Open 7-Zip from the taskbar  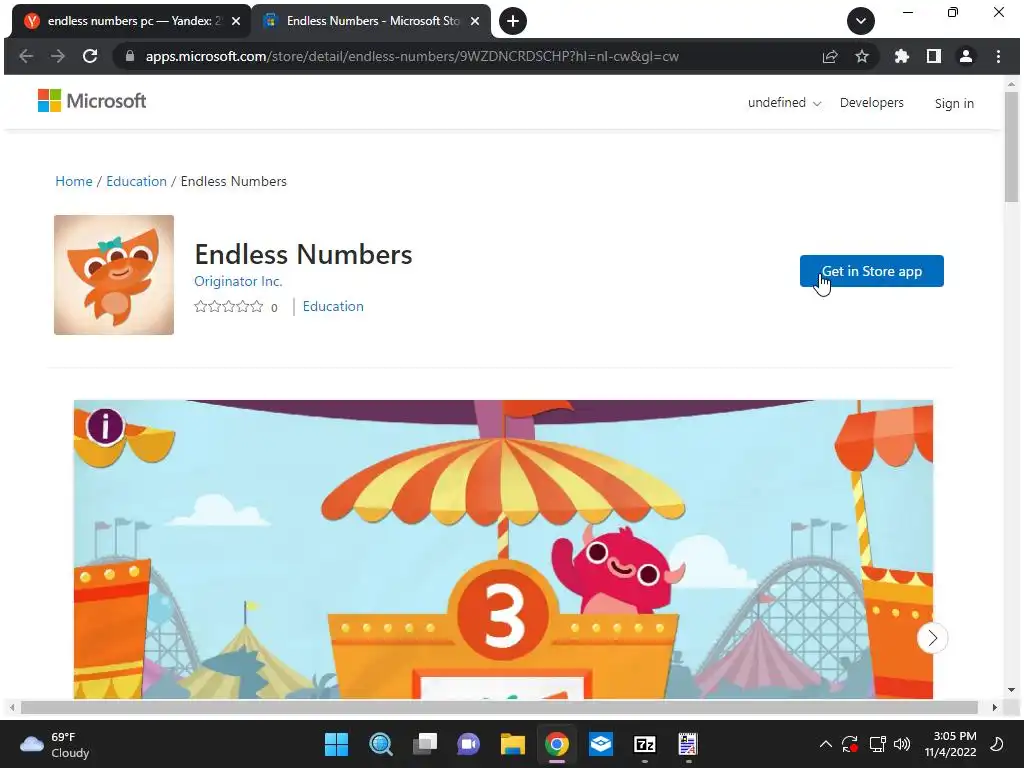tap(645, 744)
